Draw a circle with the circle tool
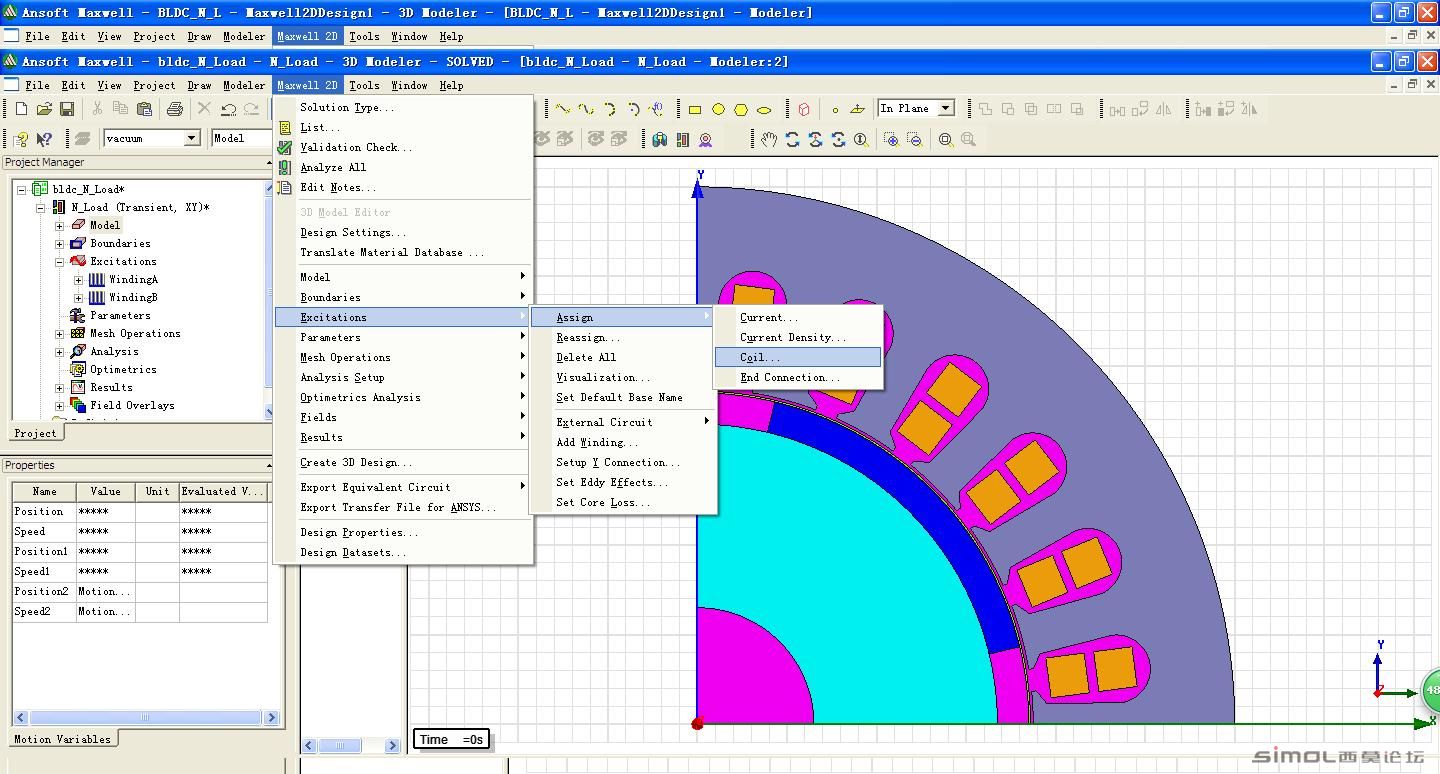This screenshot has height=774, width=1440. pos(718,109)
